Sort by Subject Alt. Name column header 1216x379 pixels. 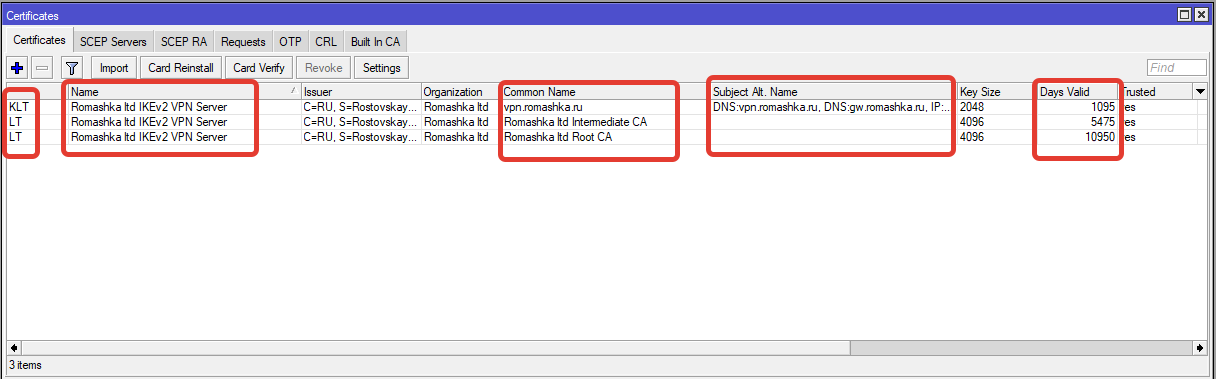click(x=833, y=92)
